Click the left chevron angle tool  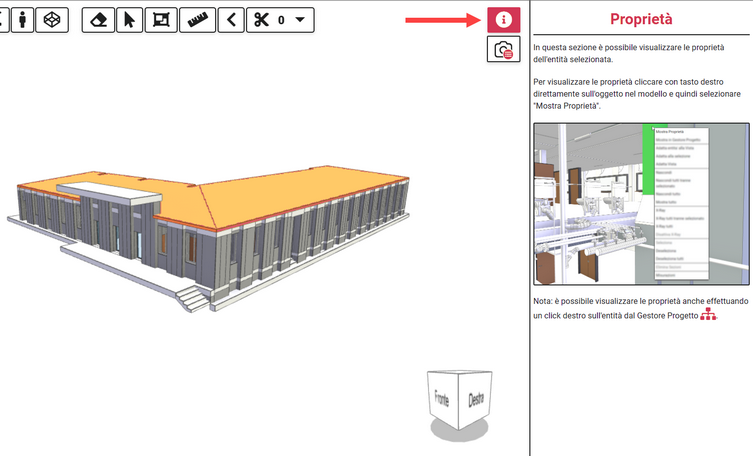pos(231,20)
